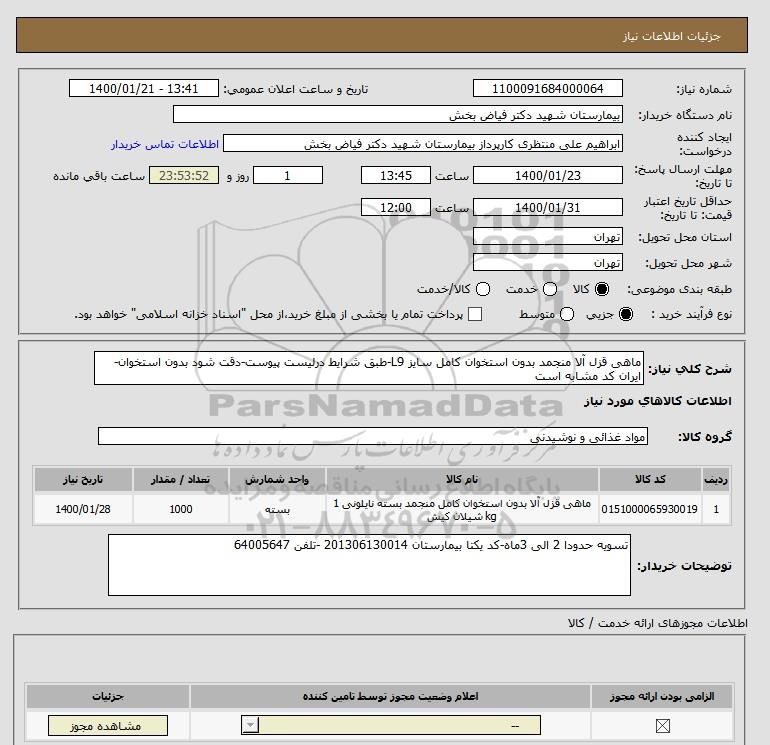Open the supplier license status dropdown
The image size is (770, 745).
391,725
